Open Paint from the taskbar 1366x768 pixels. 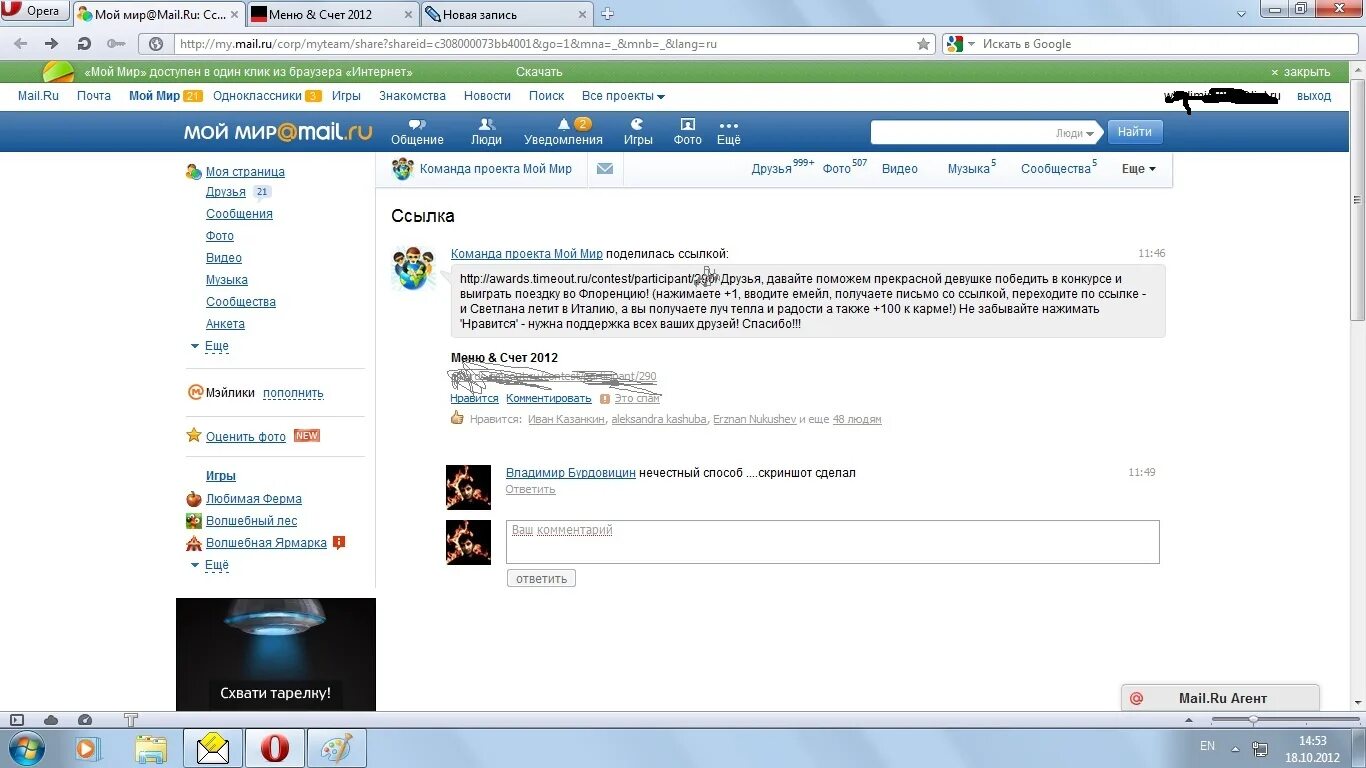point(336,748)
